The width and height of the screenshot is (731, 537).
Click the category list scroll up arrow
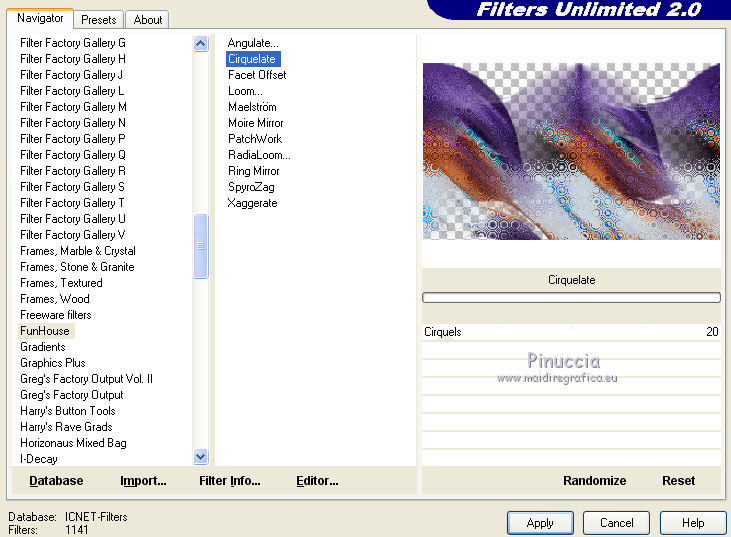(x=200, y=44)
